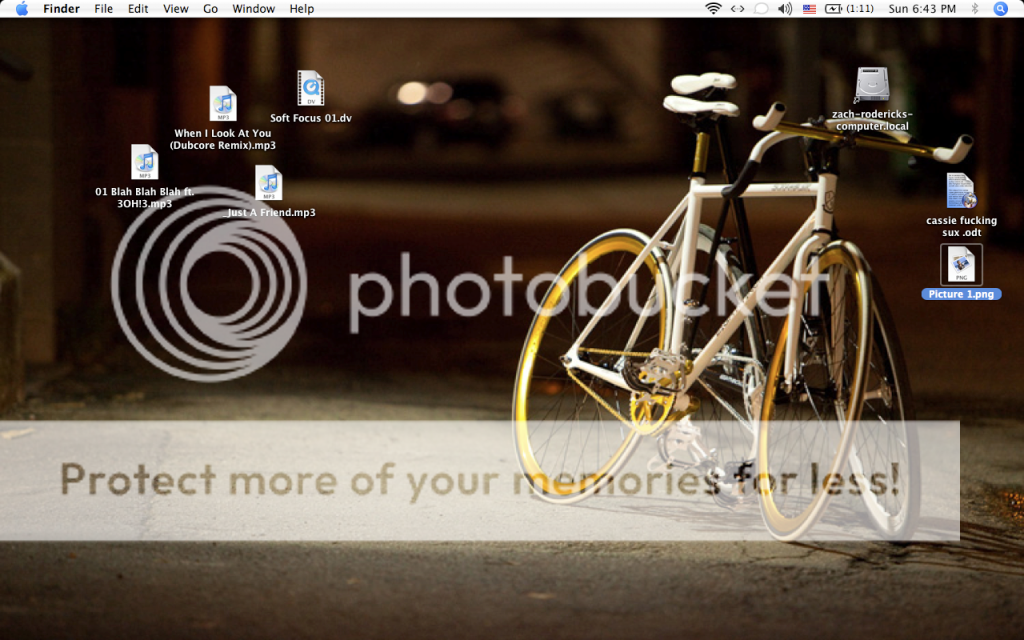Select the Picture 1.png file icon
Image resolution: width=1024 pixels, height=640 pixels.
pyautogui.click(x=961, y=266)
